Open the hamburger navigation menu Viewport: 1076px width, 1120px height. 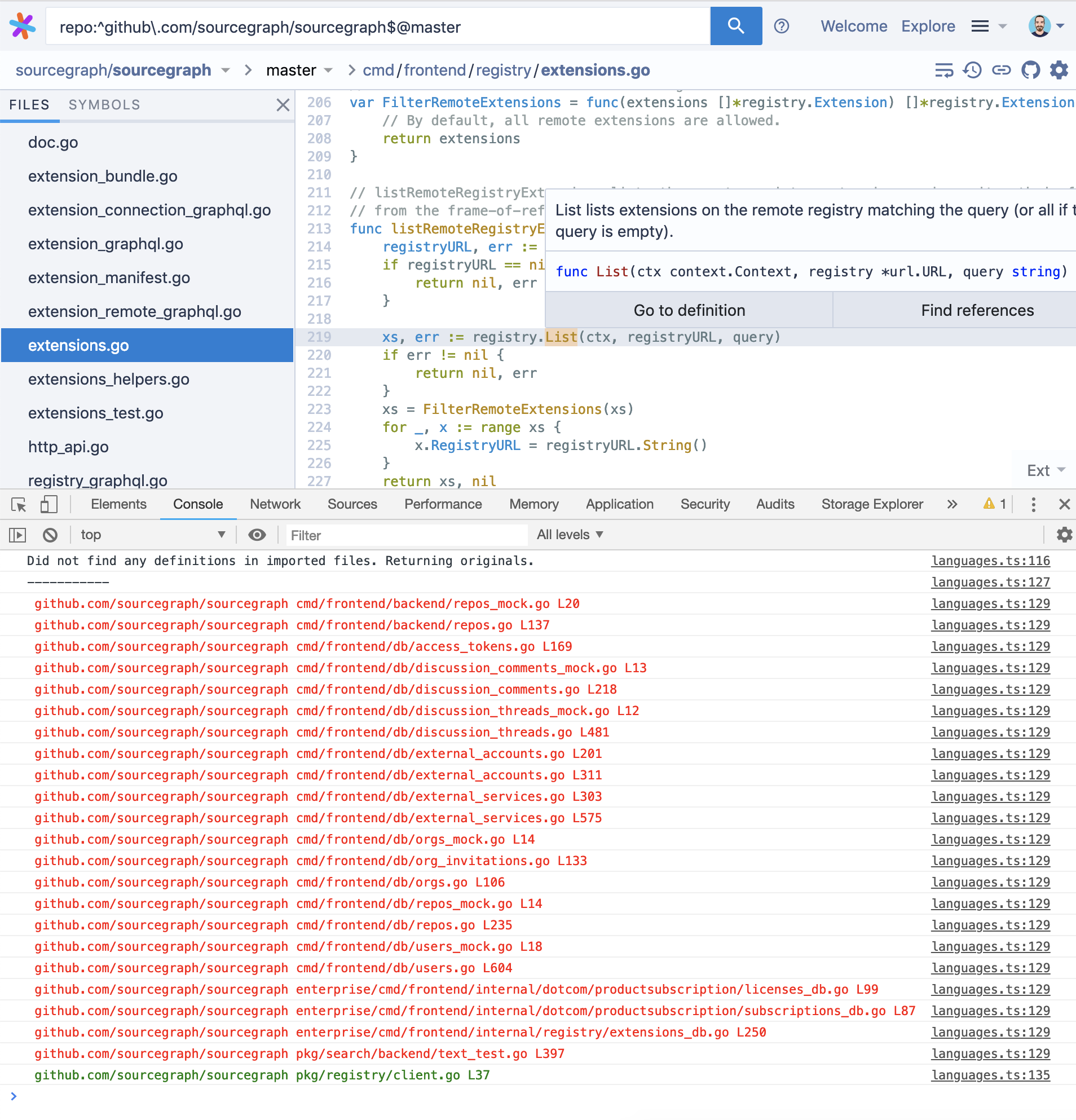pos(980,27)
